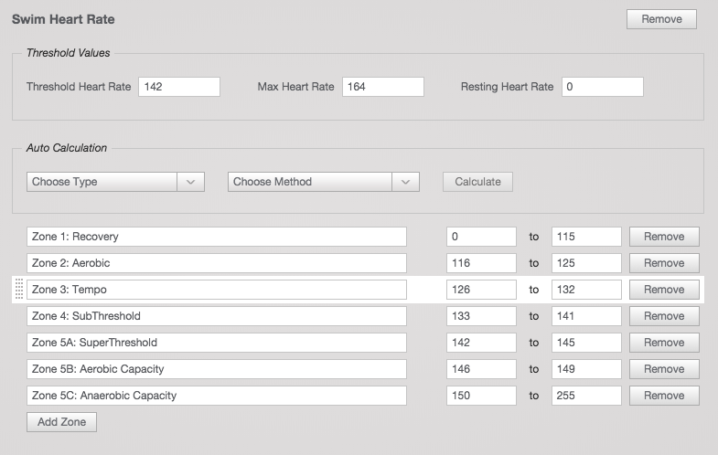Remove the Swim Heart Rate section
718x455 pixels.
coord(661,19)
